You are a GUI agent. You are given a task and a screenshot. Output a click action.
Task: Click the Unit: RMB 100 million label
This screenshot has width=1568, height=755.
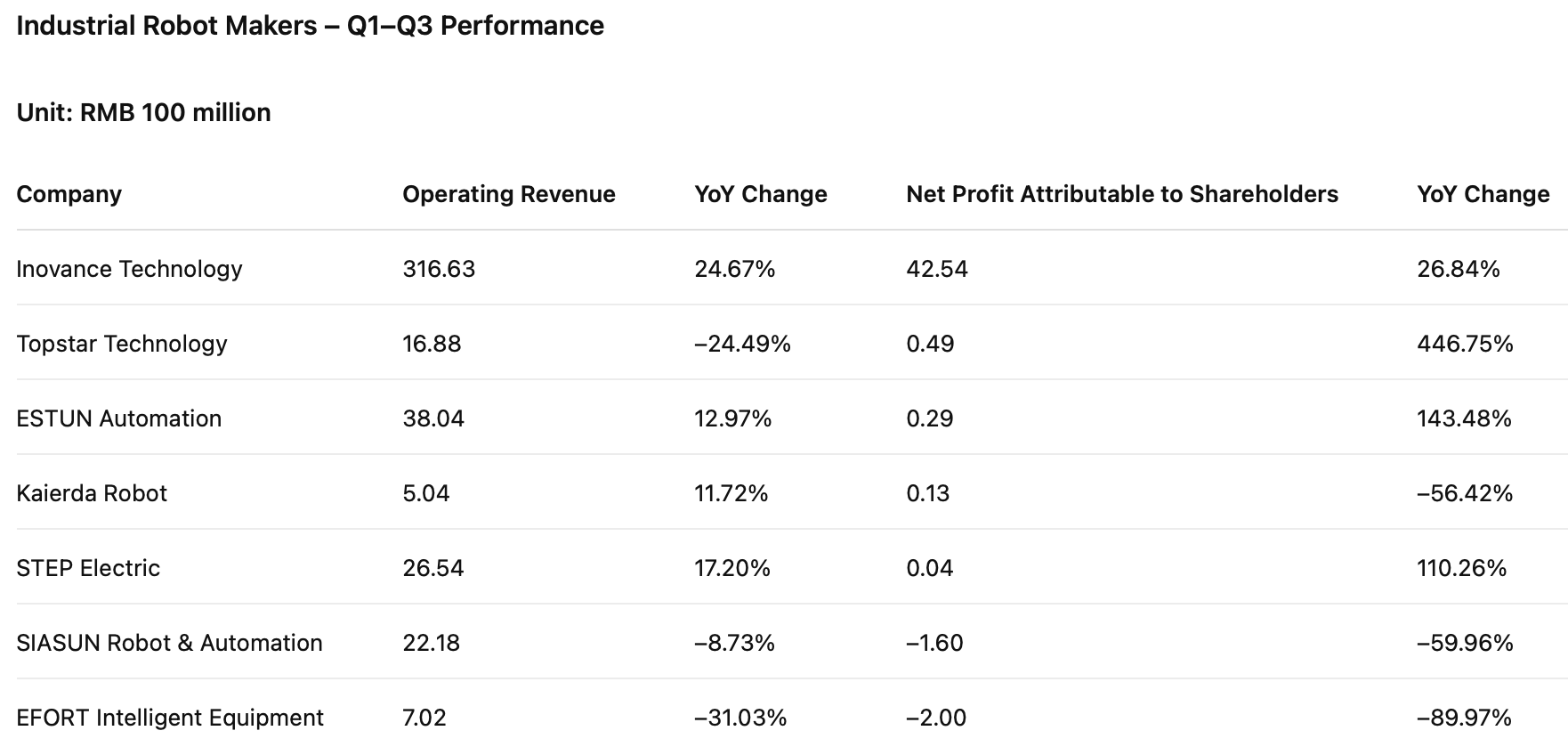[143, 112]
